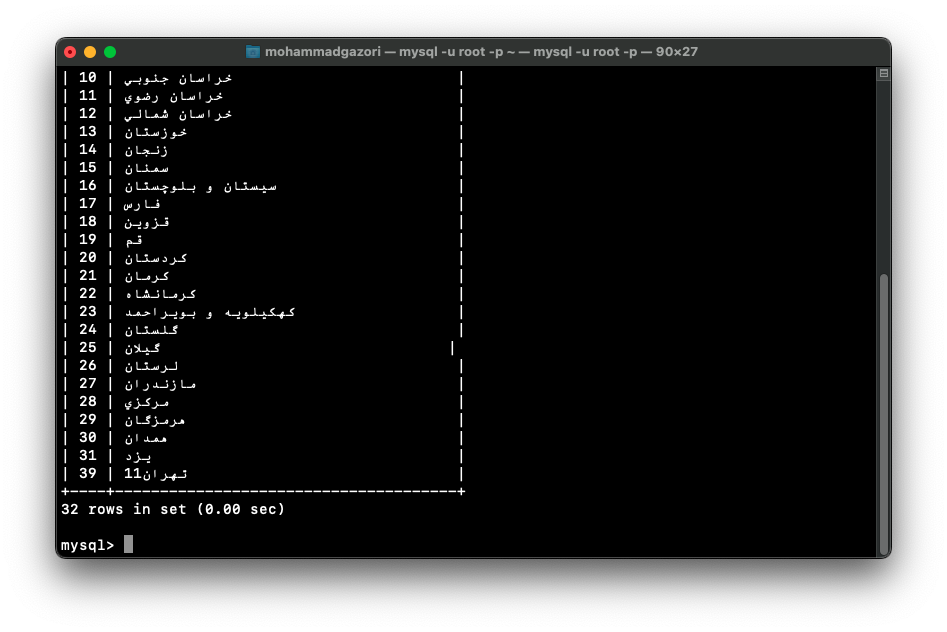Select the row id 21
This screenshot has width=947, height=632.
(88, 276)
